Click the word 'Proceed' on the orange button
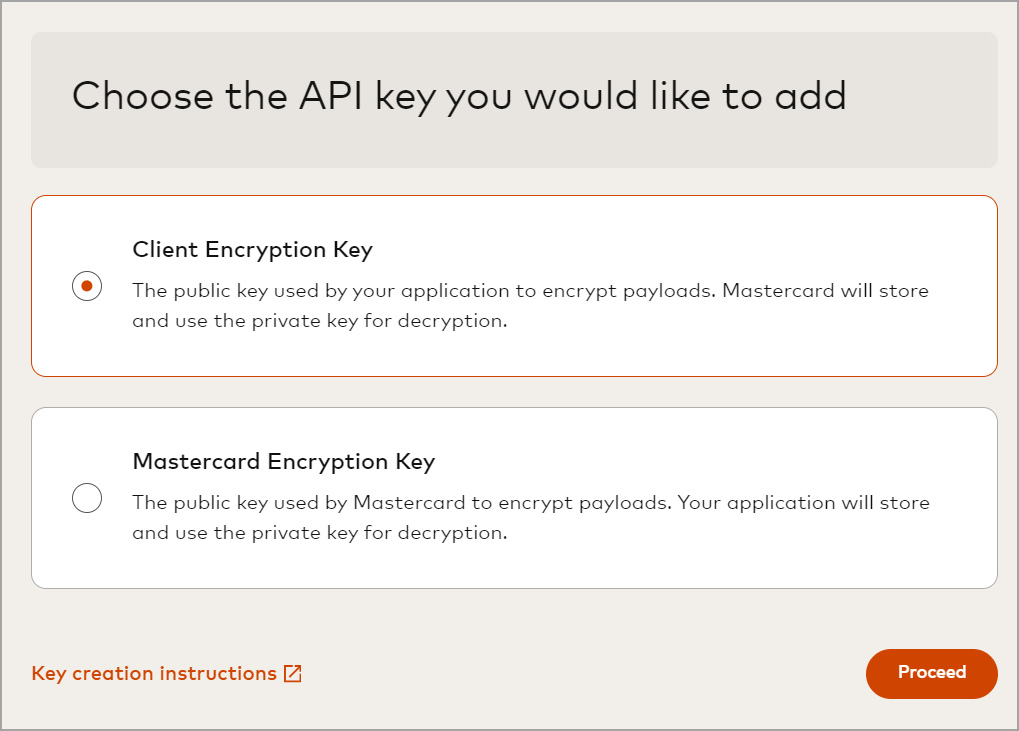 pyautogui.click(x=932, y=673)
